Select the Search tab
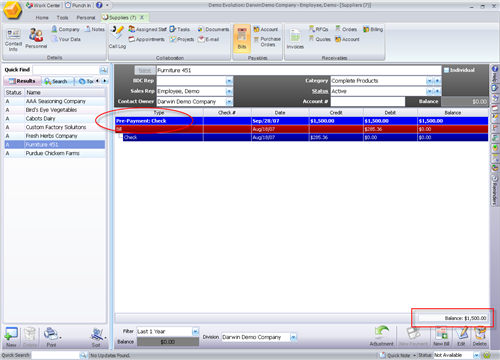The width and height of the screenshot is (500, 360). click(x=57, y=81)
